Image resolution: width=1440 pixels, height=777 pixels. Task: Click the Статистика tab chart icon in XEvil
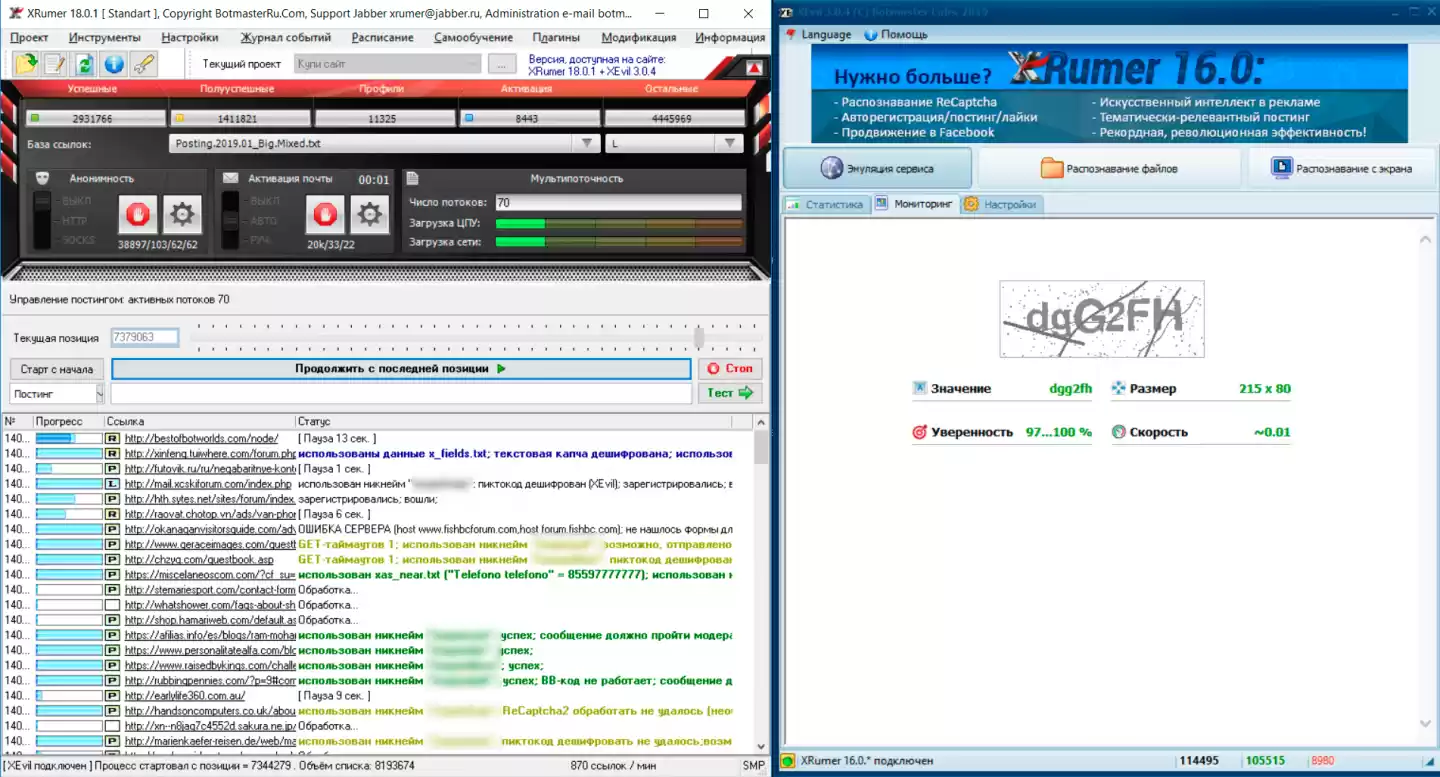coord(795,204)
